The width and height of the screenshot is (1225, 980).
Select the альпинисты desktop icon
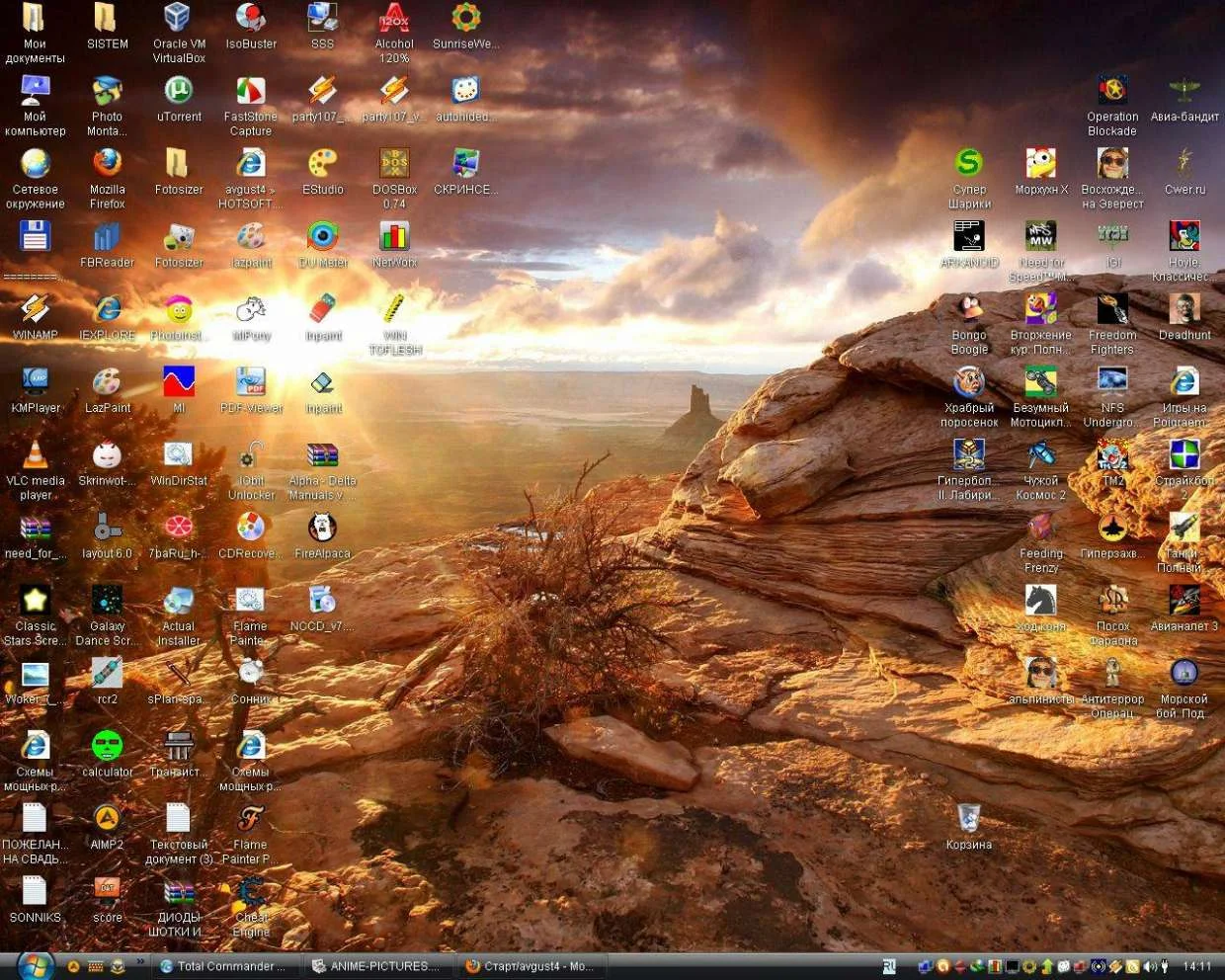coord(1041,681)
